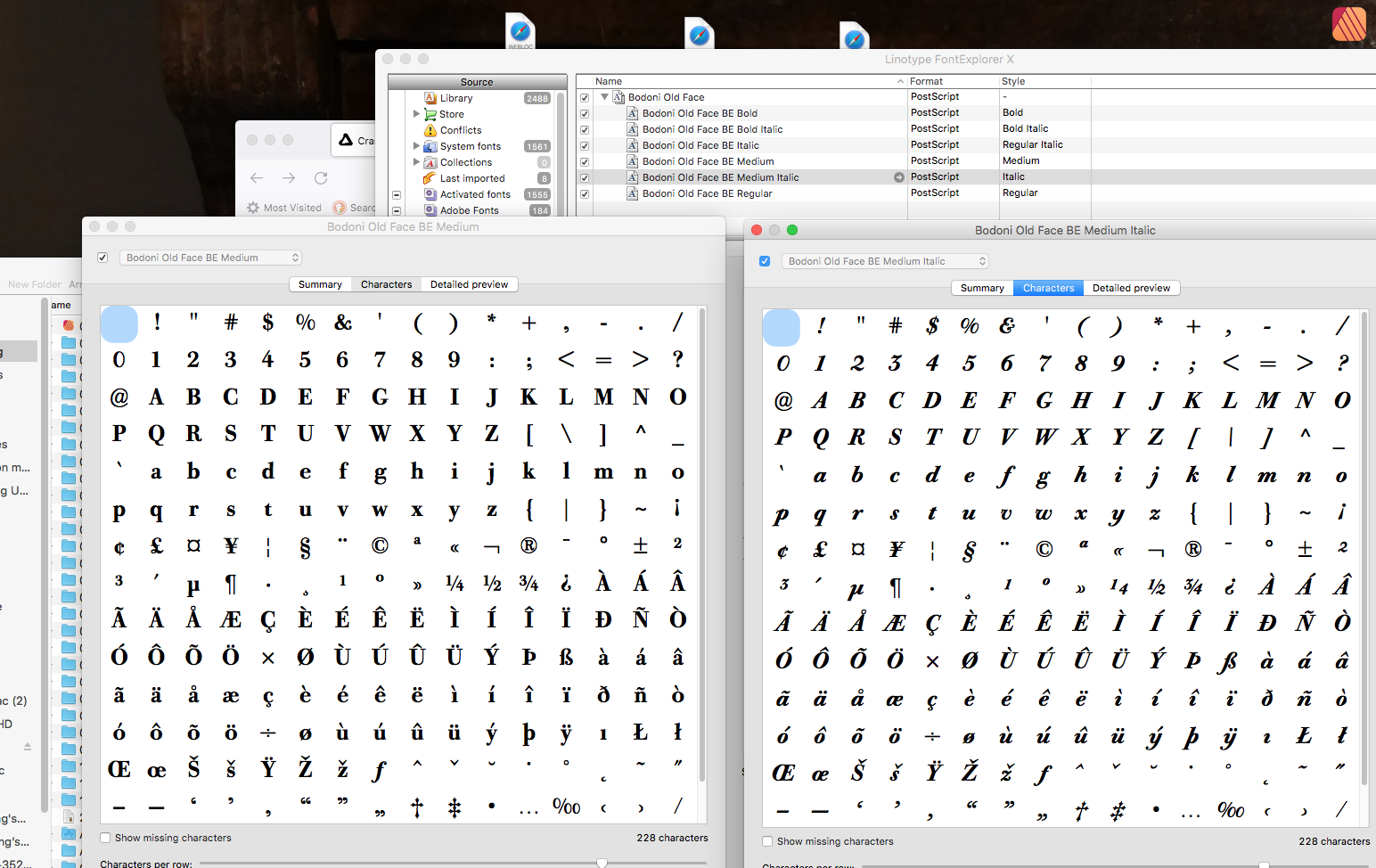Click the Characters per row slider in BE Medium window
Screen dimensions: 1376x868
(453, 863)
